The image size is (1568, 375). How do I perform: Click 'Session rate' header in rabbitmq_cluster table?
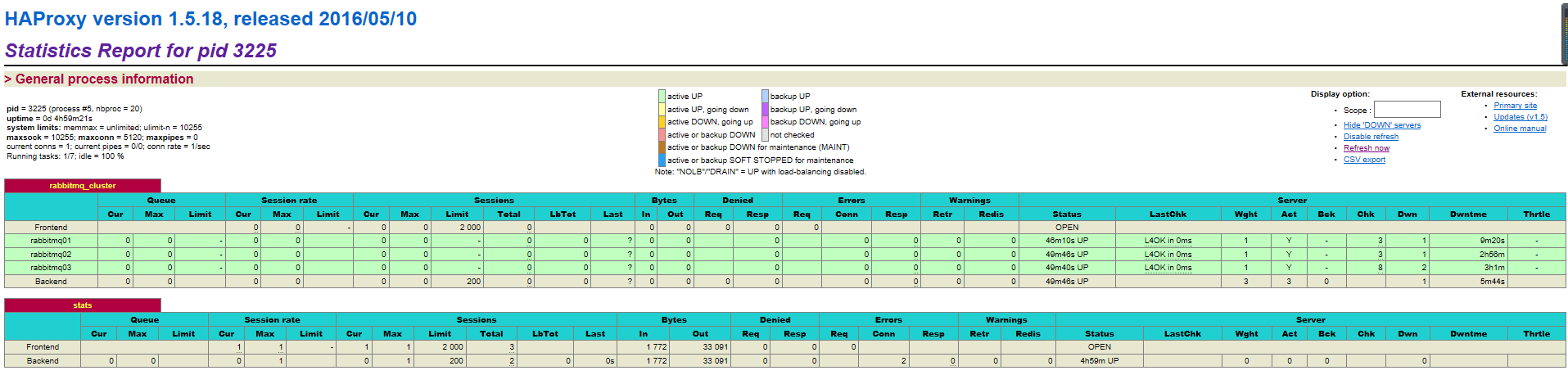[289, 201]
